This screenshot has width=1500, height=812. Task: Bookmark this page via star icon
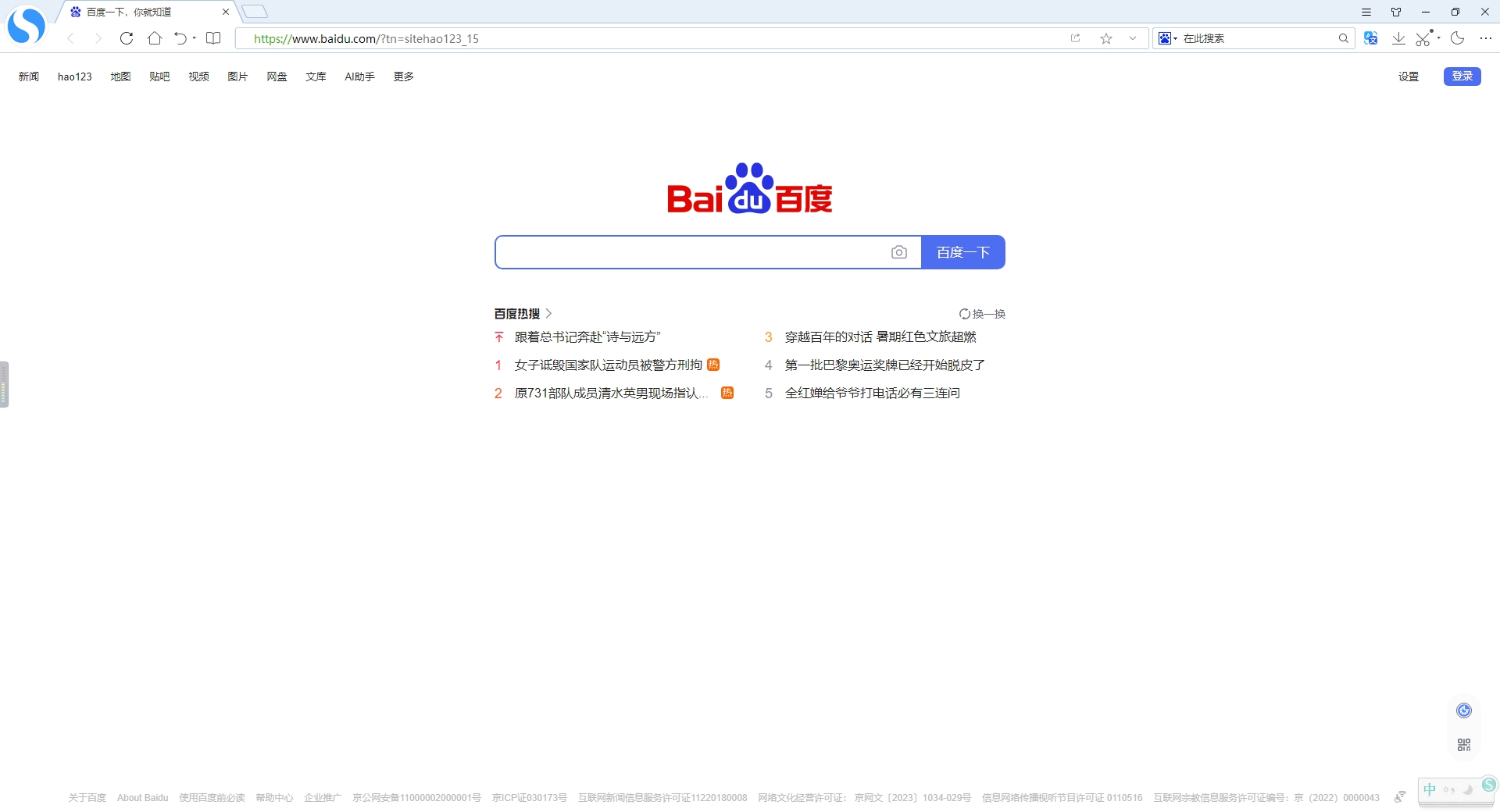click(1105, 38)
